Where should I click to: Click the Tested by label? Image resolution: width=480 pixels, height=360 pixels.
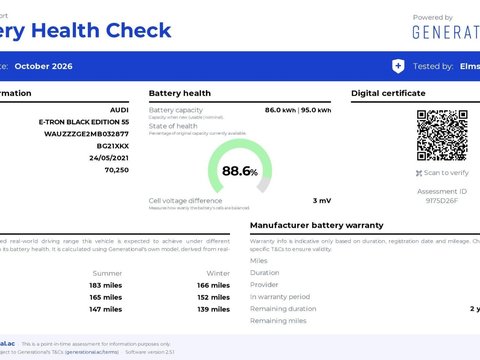[x=433, y=66]
